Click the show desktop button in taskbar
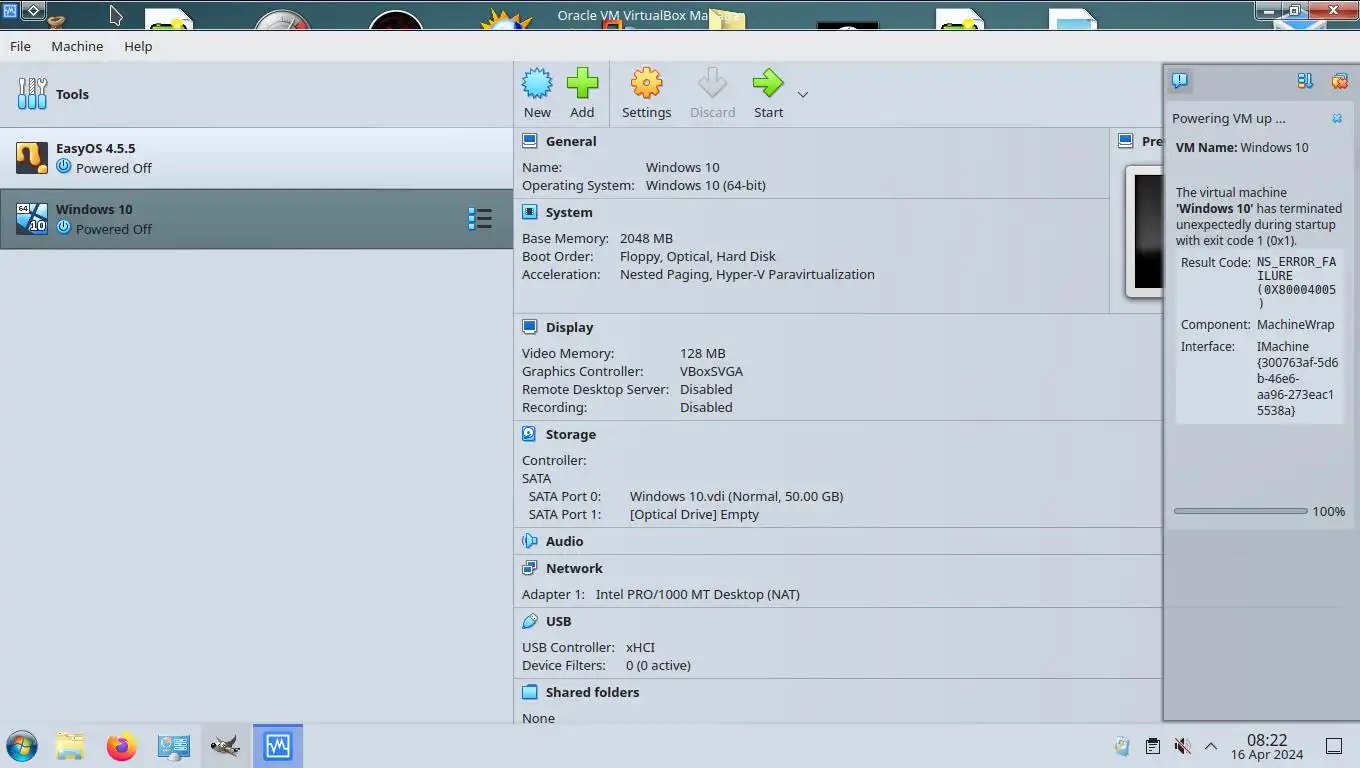The width and height of the screenshot is (1360, 768). [x=1334, y=746]
